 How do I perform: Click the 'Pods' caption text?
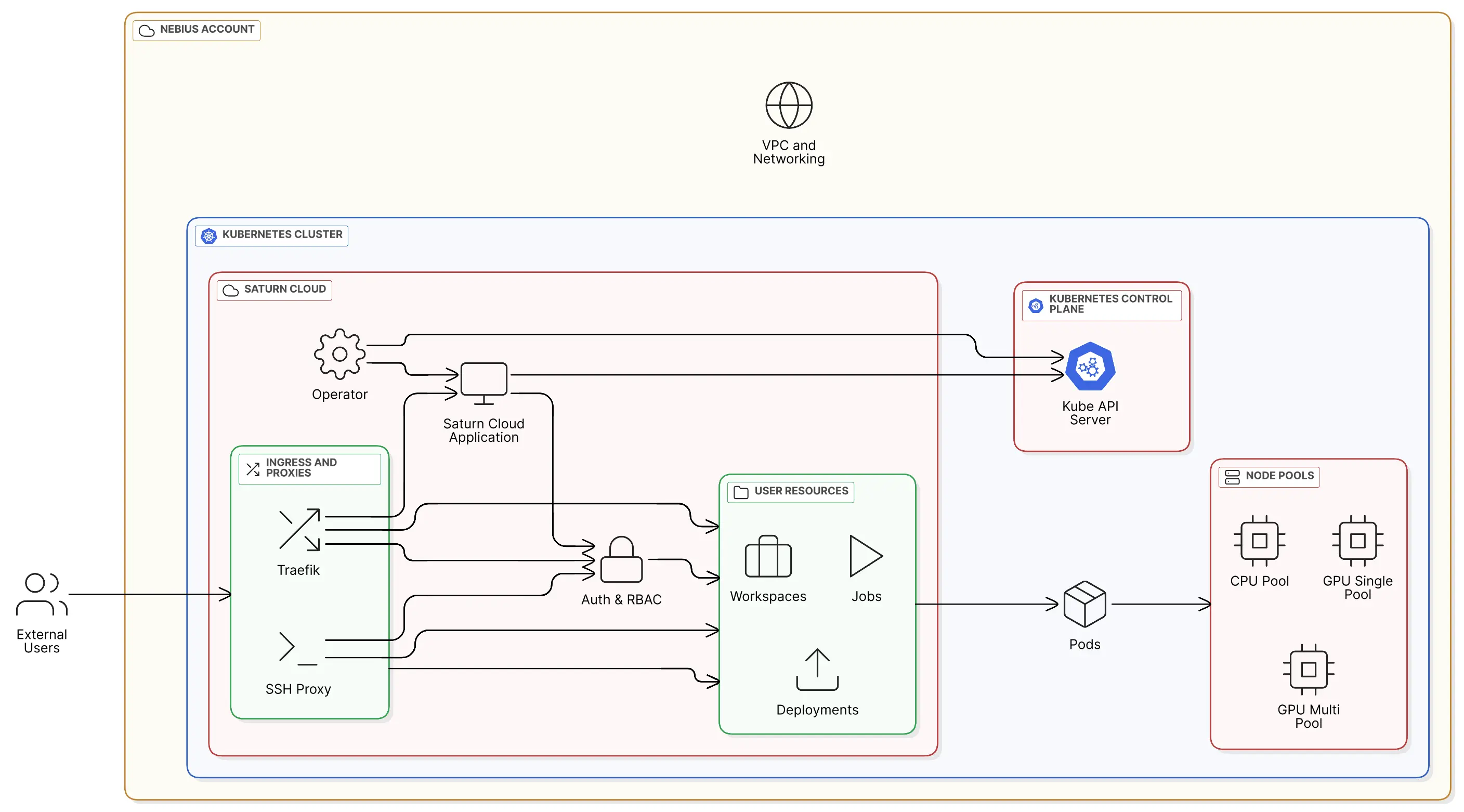(1084, 645)
